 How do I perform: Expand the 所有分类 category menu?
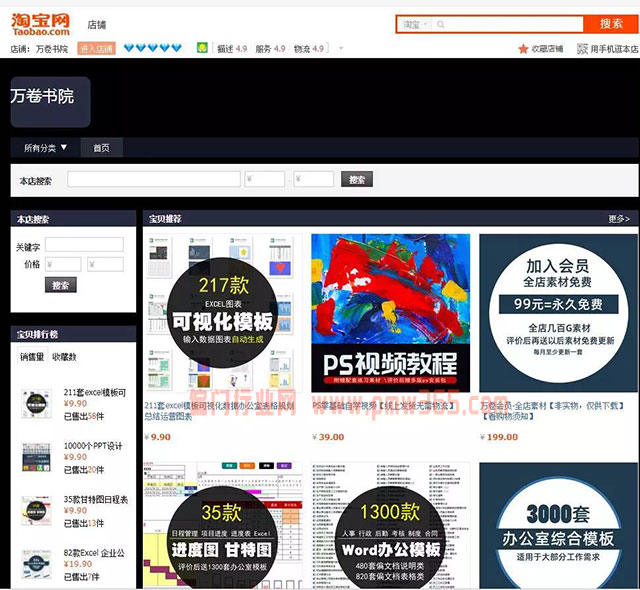click(x=45, y=148)
